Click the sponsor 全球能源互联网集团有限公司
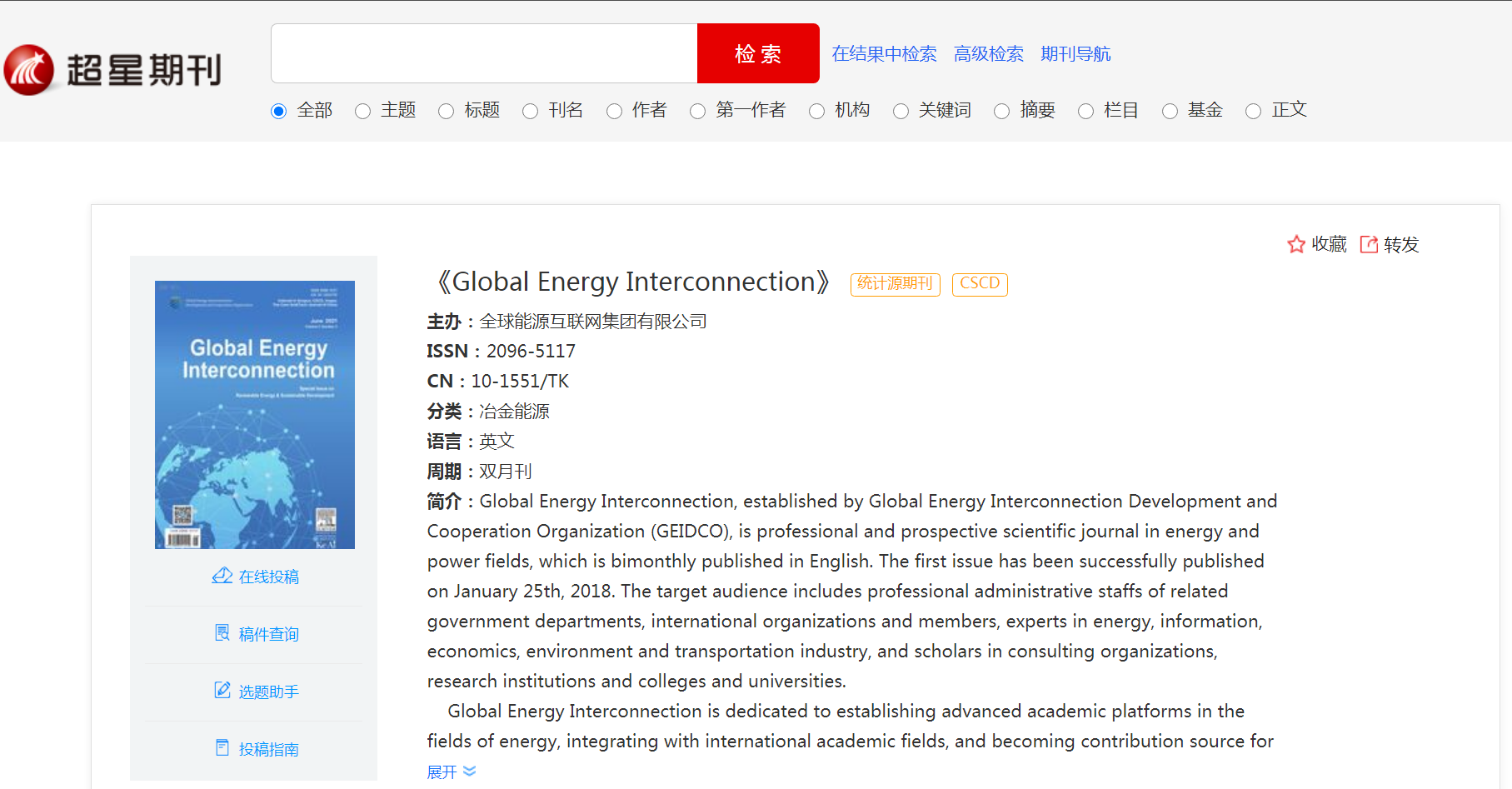The image size is (1512, 789). (x=593, y=322)
